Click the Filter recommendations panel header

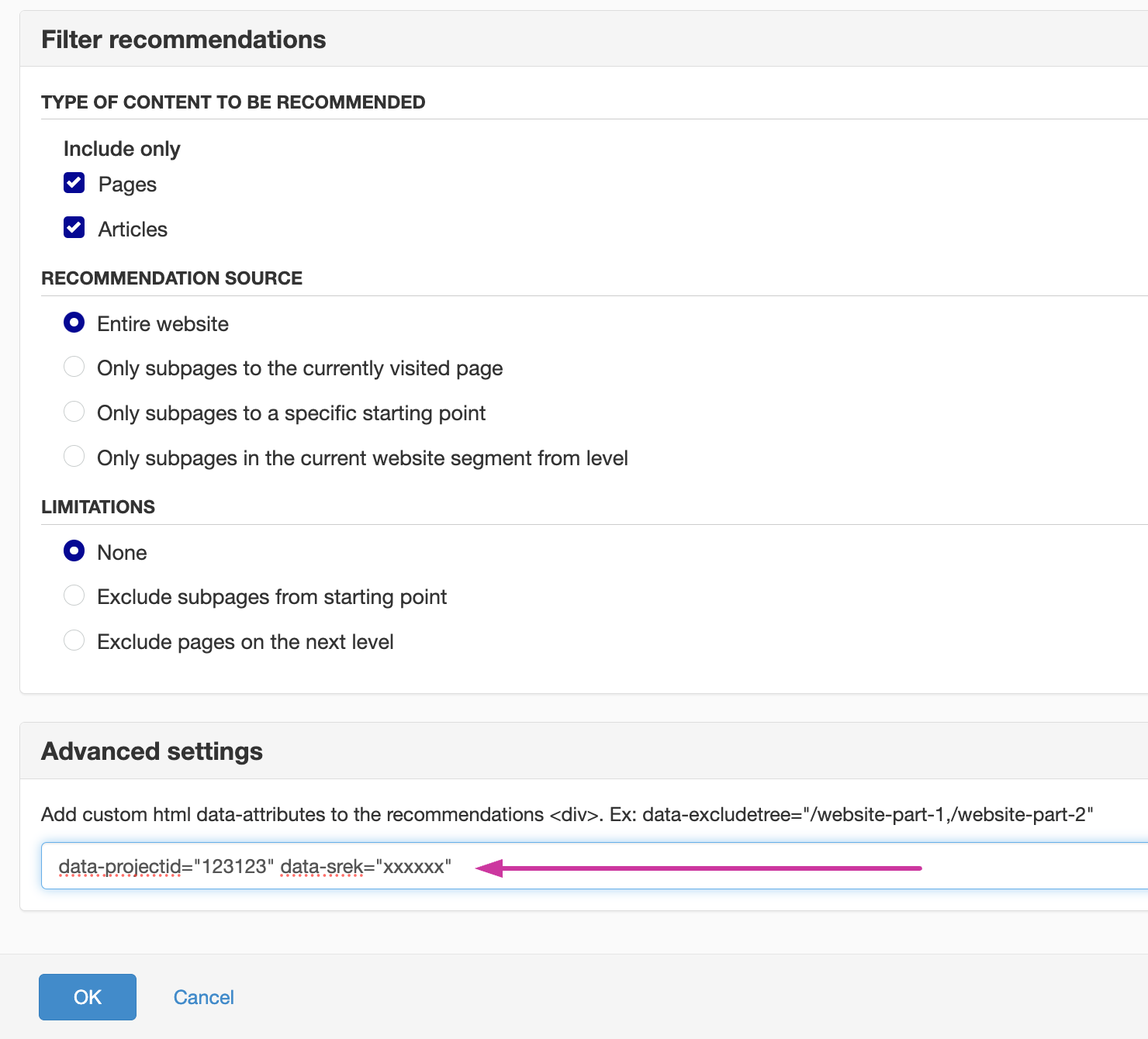pos(184,40)
